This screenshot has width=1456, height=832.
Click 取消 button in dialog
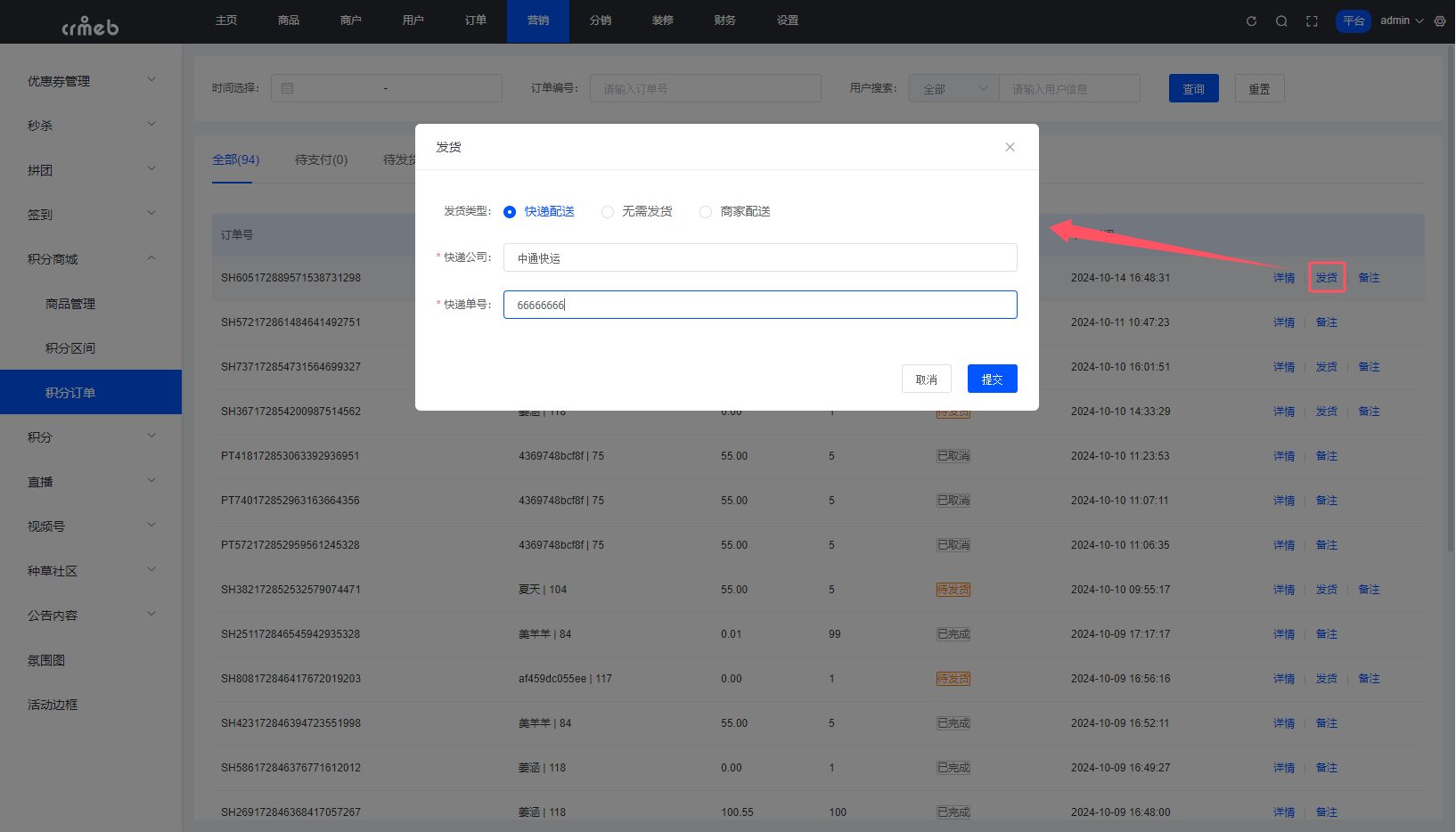click(x=927, y=379)
